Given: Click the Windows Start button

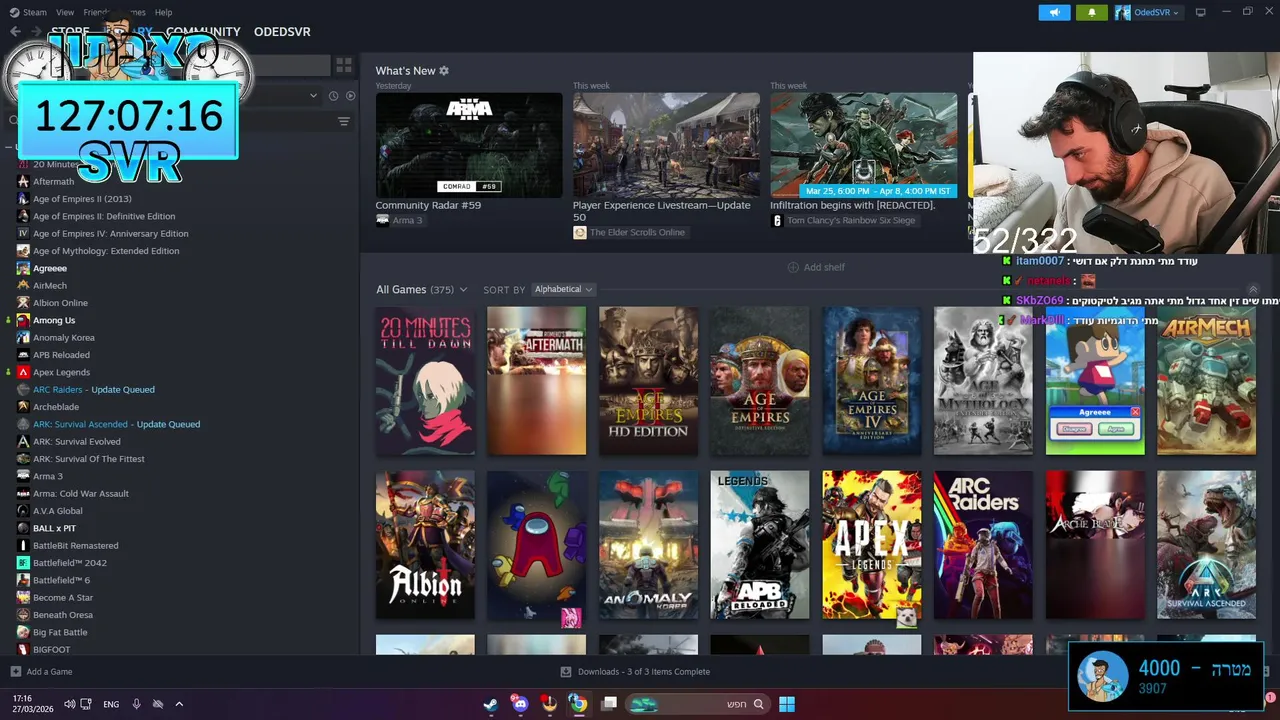Looking at the screenshot, I should coord(787,704).
